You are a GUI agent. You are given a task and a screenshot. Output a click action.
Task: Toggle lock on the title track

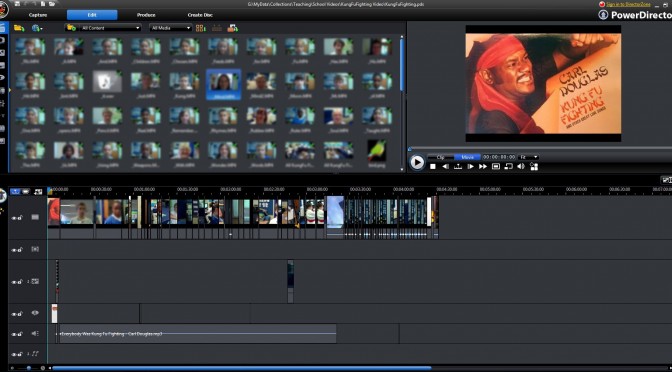coord(20,314)
